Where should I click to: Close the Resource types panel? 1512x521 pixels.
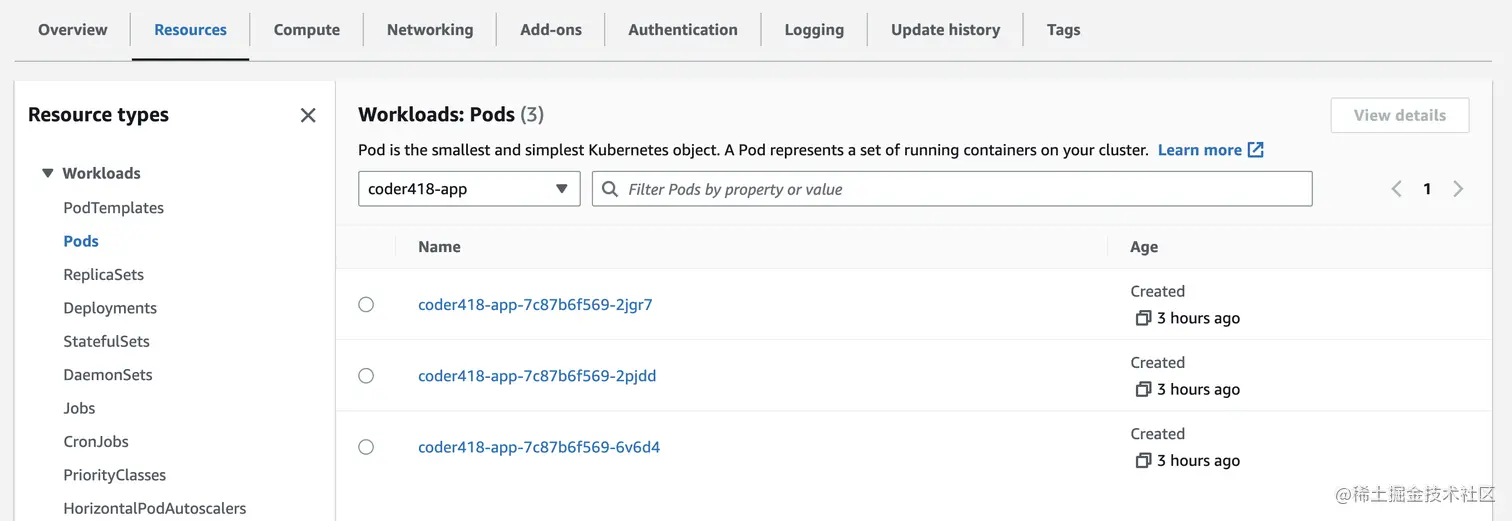pyautogui.click(x=308, y=115)
